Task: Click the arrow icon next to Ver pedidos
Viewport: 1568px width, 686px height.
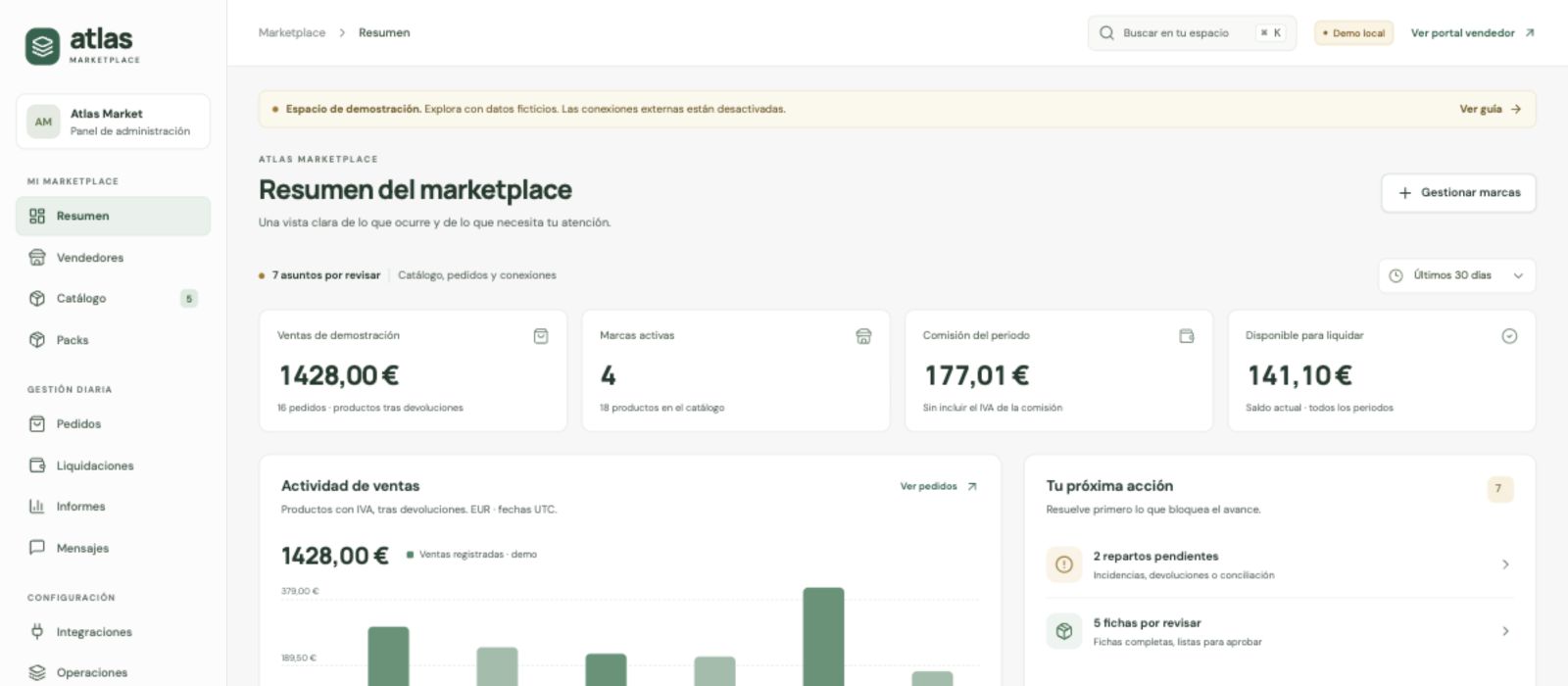Action: pyautogui.click(x=972, y=486)
